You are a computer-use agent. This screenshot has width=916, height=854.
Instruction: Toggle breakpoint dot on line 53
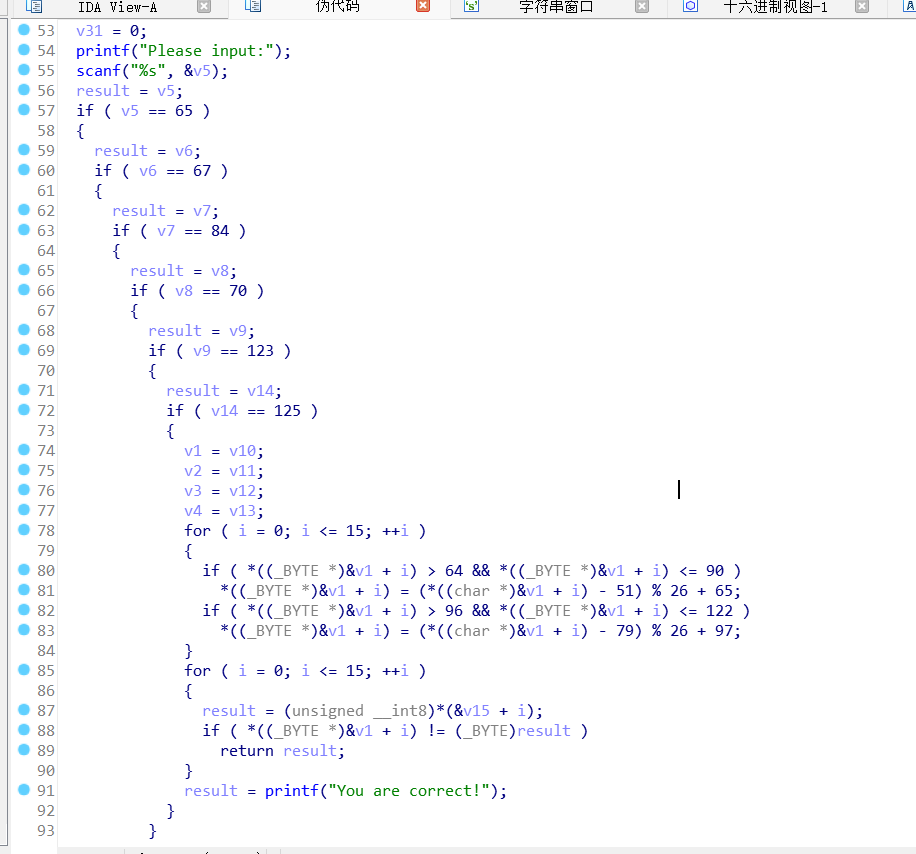pyautogui.click(x=24, y=30)
